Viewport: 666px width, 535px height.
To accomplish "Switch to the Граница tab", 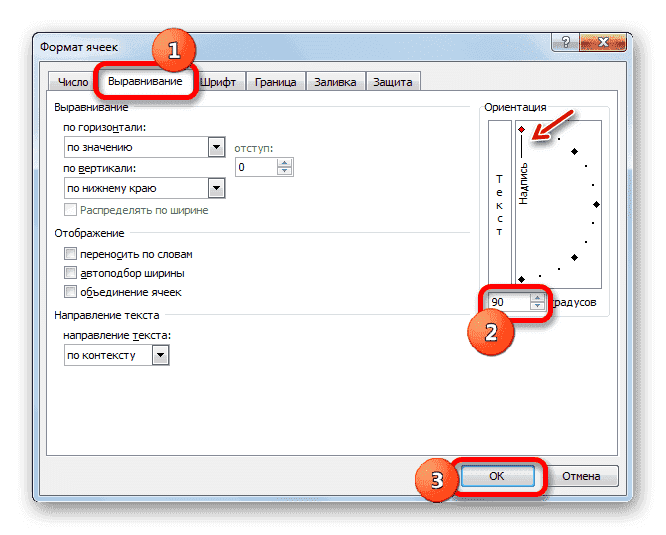I will 275,82.
